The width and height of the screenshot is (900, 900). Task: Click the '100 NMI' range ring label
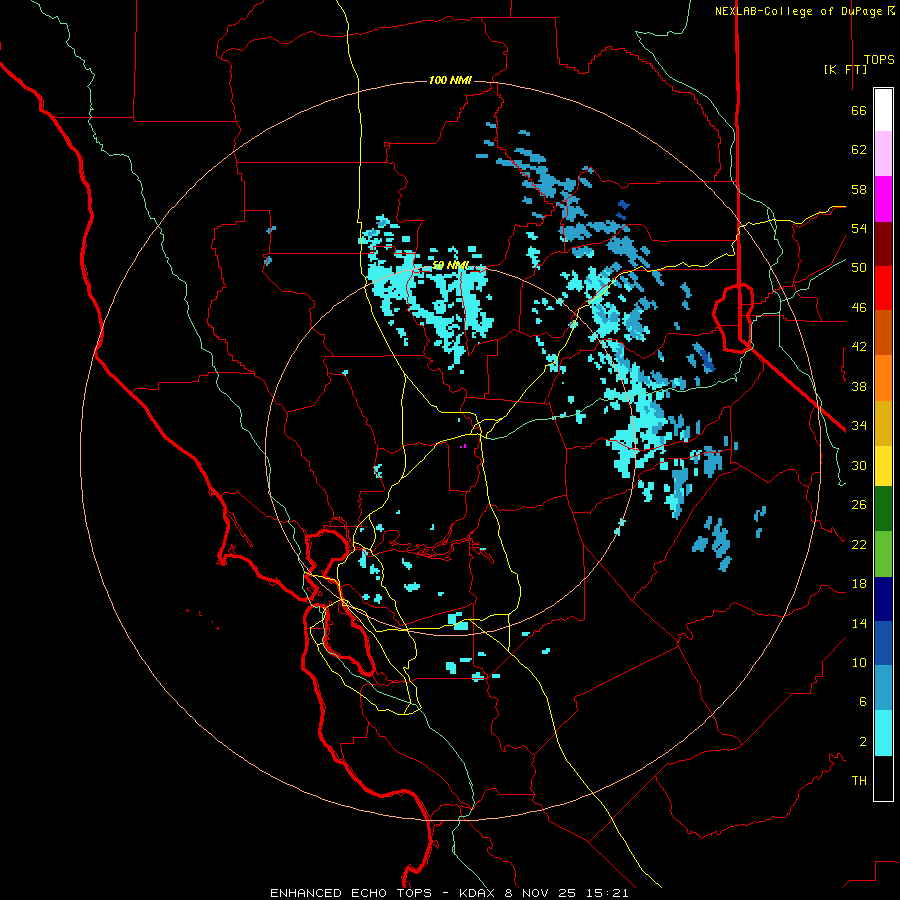[x=450, y=80]
